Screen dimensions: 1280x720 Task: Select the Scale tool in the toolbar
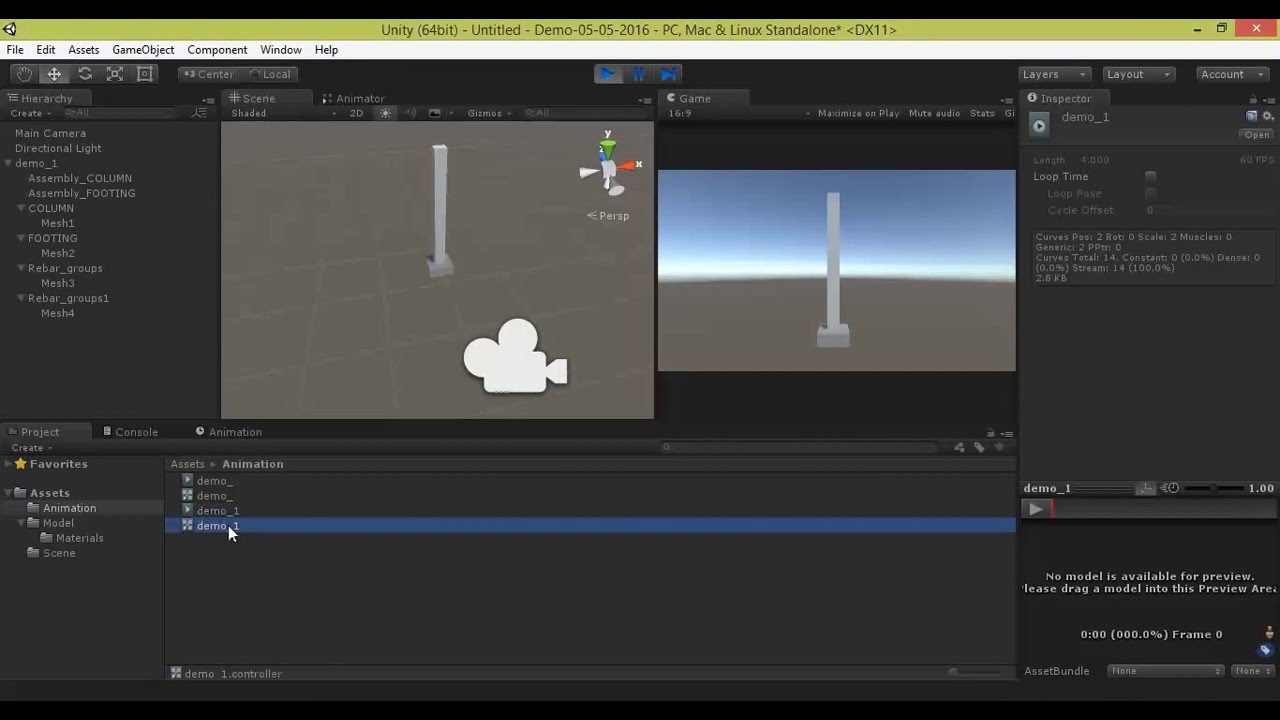click(115, 74)
